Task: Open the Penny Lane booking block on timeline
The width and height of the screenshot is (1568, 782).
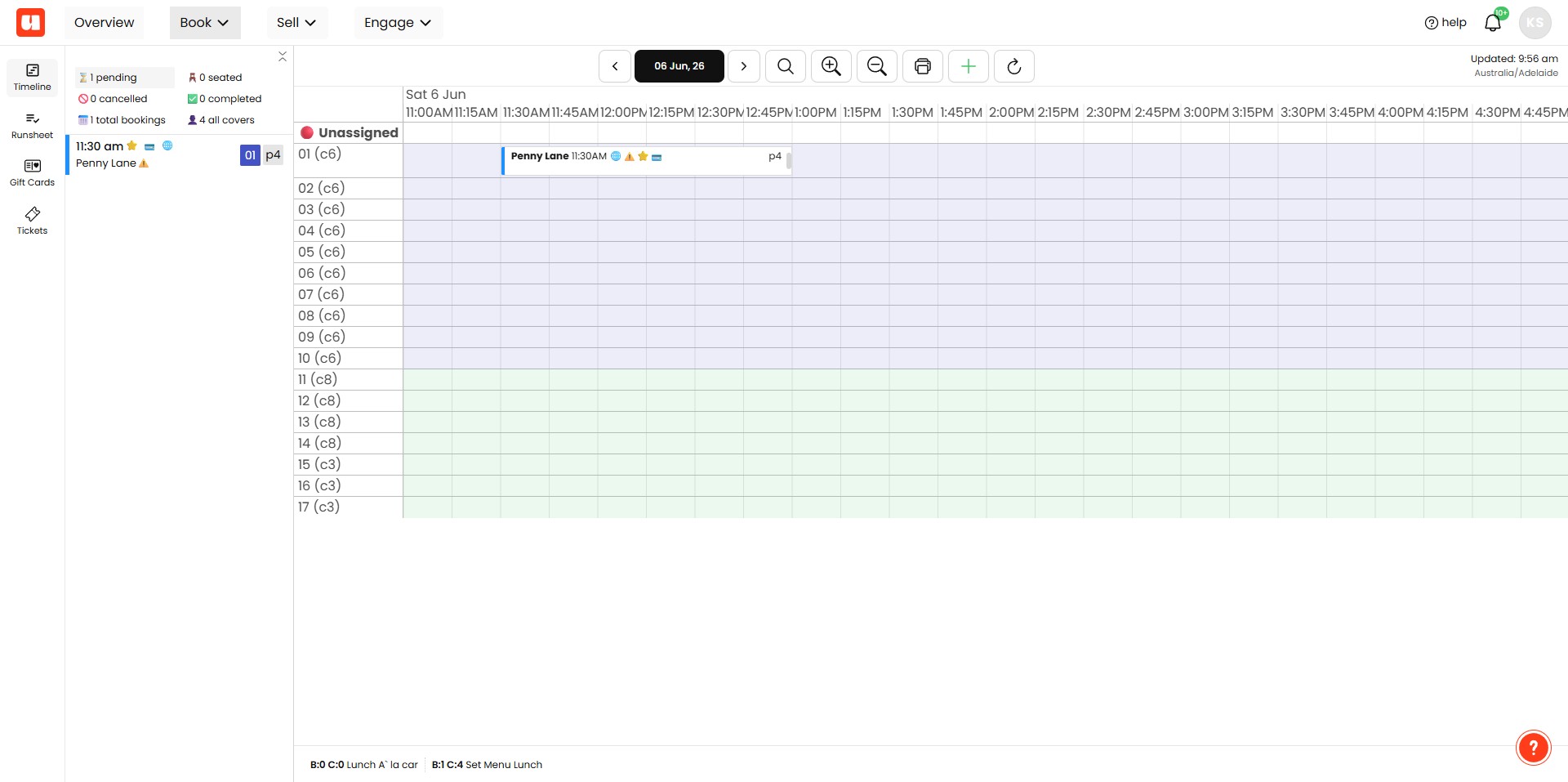Action: [646, 160]
